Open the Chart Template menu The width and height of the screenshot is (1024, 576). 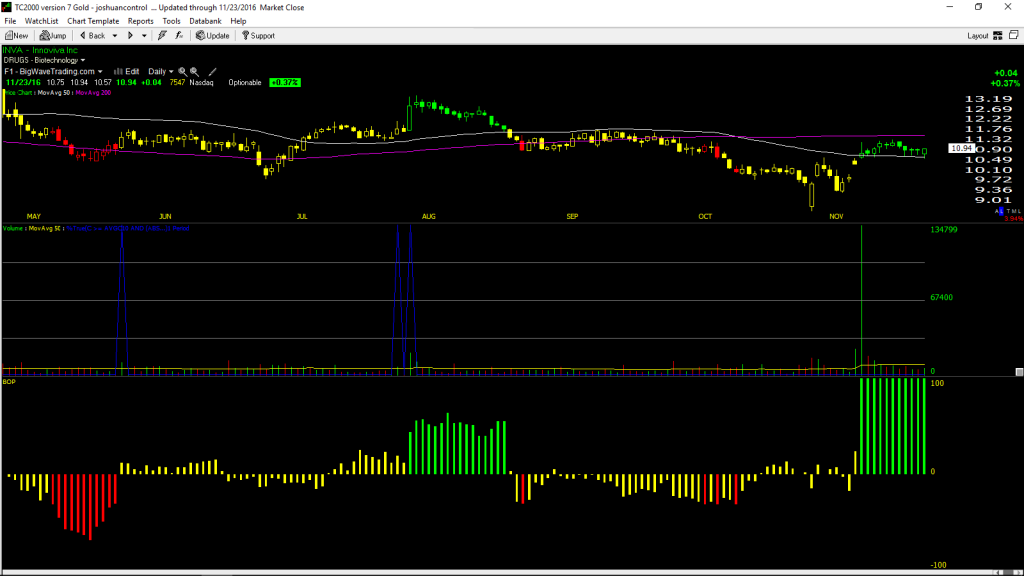pyautogui.click(x=93, y=21)
